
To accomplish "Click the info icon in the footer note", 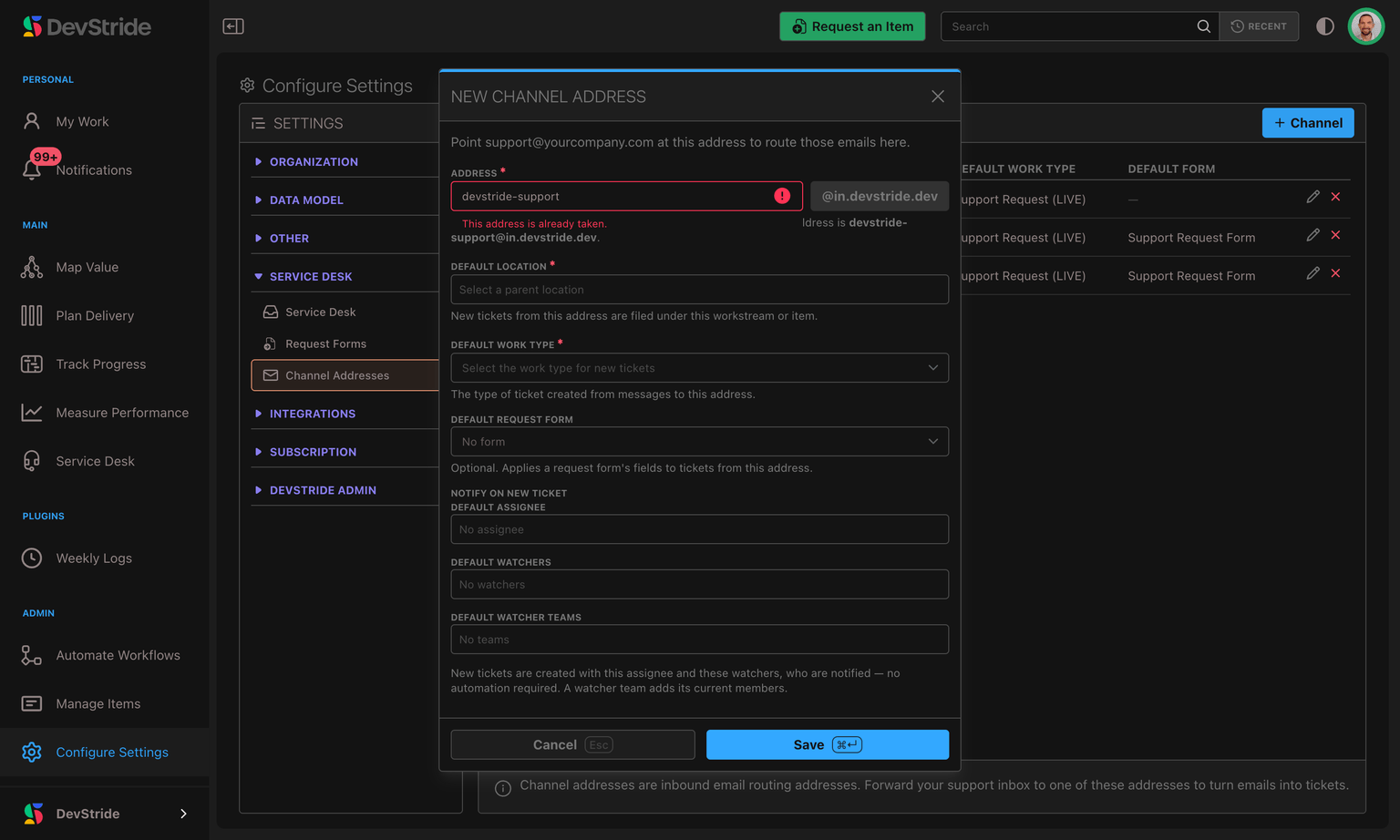I will coord(503,788).
